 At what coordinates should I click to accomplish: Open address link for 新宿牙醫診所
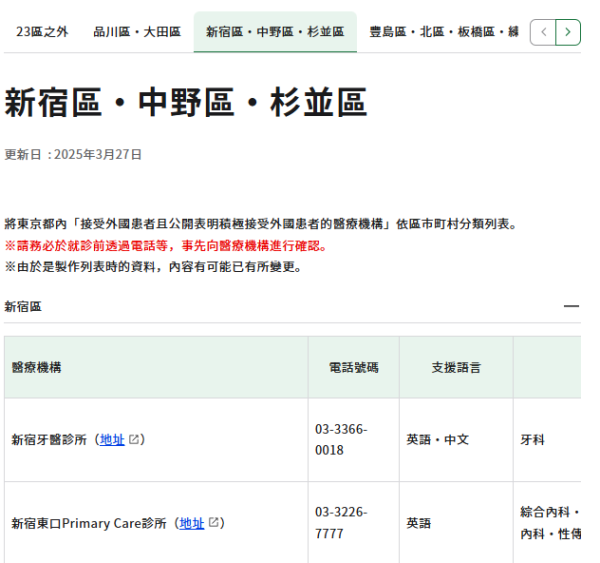(112, 439)
